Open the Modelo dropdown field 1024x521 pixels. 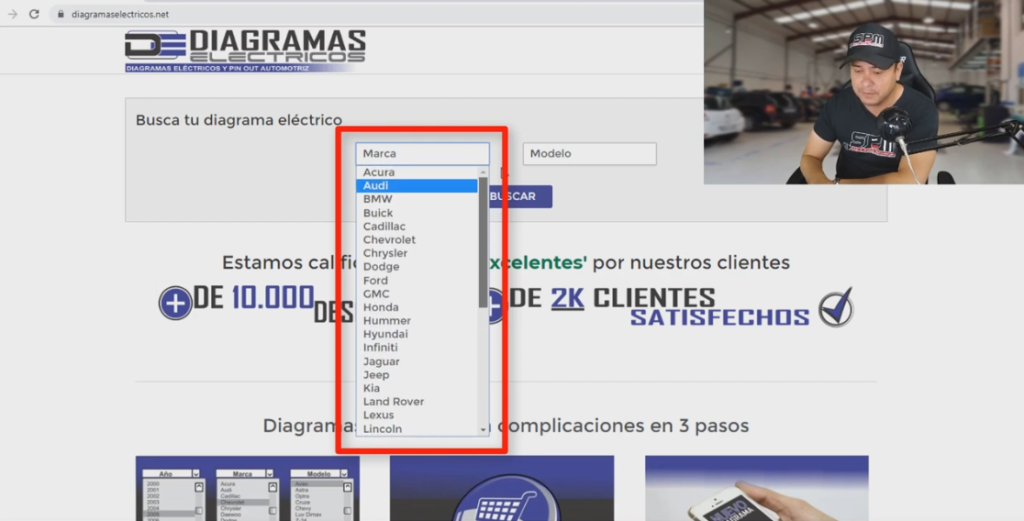(x=589, y=153)
